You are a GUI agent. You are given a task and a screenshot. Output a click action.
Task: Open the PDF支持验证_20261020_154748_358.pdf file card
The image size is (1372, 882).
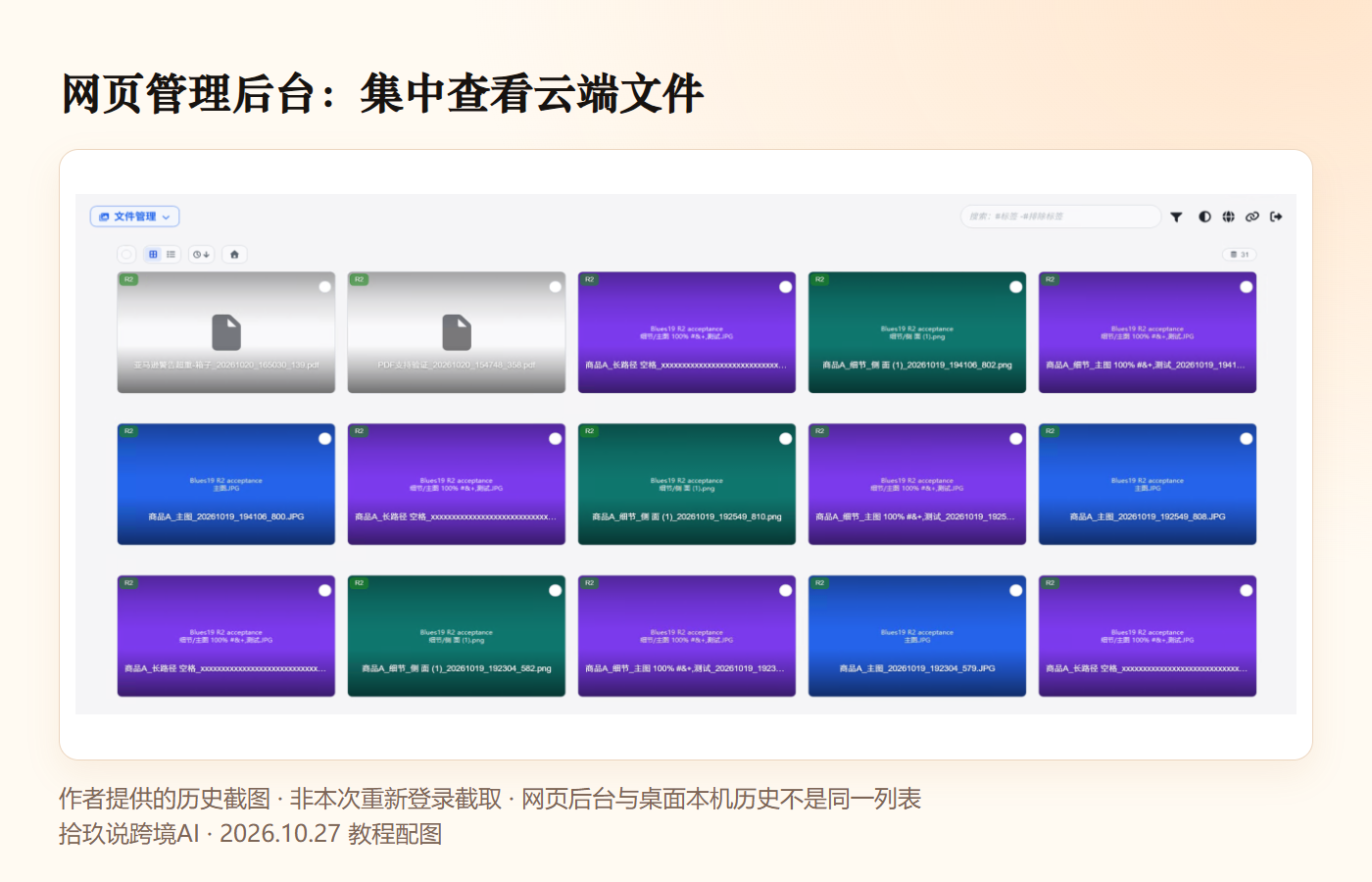[x=457, y=332]
